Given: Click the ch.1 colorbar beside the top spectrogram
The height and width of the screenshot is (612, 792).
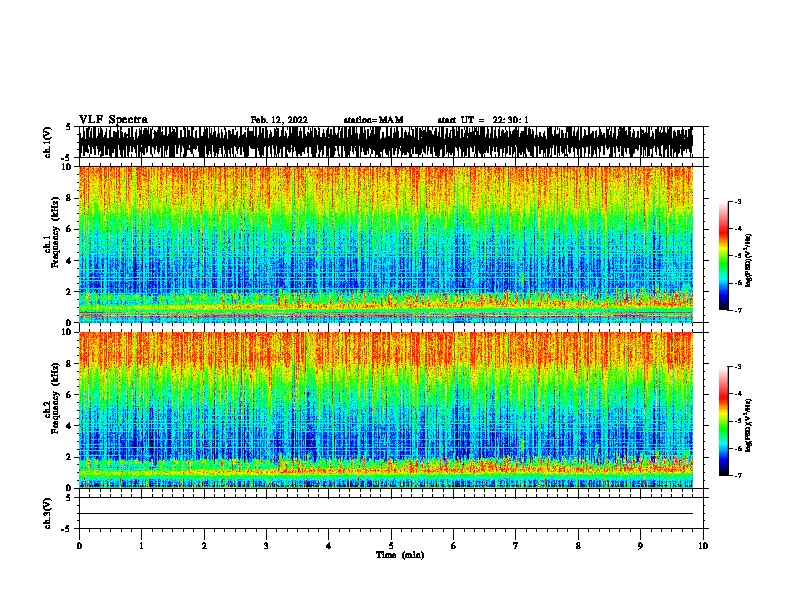Looking at the screenshot, I should (x=723, y=256).
